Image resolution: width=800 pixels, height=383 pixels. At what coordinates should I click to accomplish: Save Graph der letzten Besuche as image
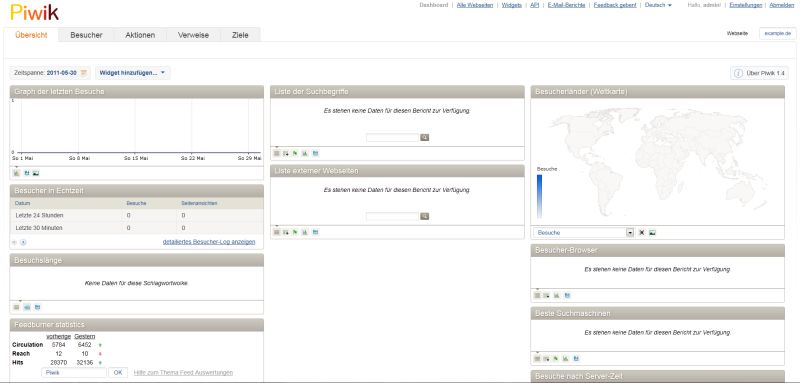(36, 173)
